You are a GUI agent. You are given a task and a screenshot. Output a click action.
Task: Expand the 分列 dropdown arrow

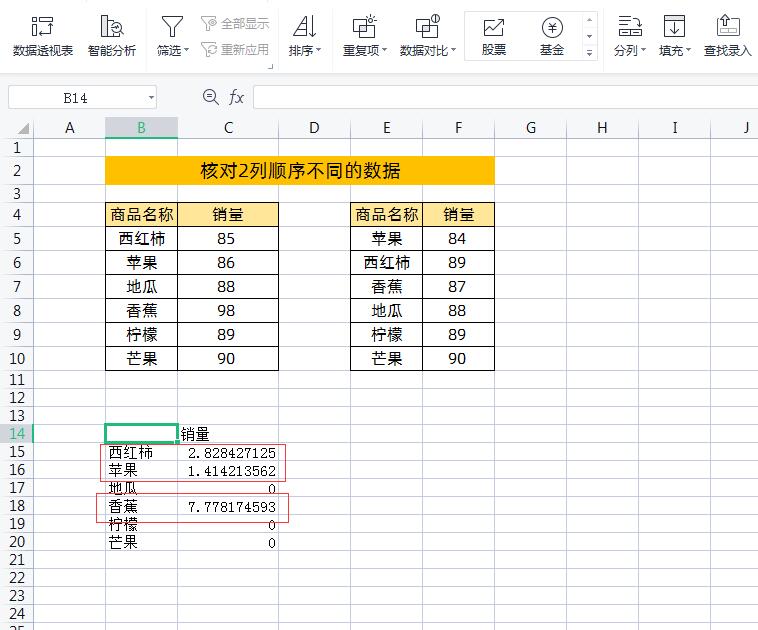tap(643, 50)
